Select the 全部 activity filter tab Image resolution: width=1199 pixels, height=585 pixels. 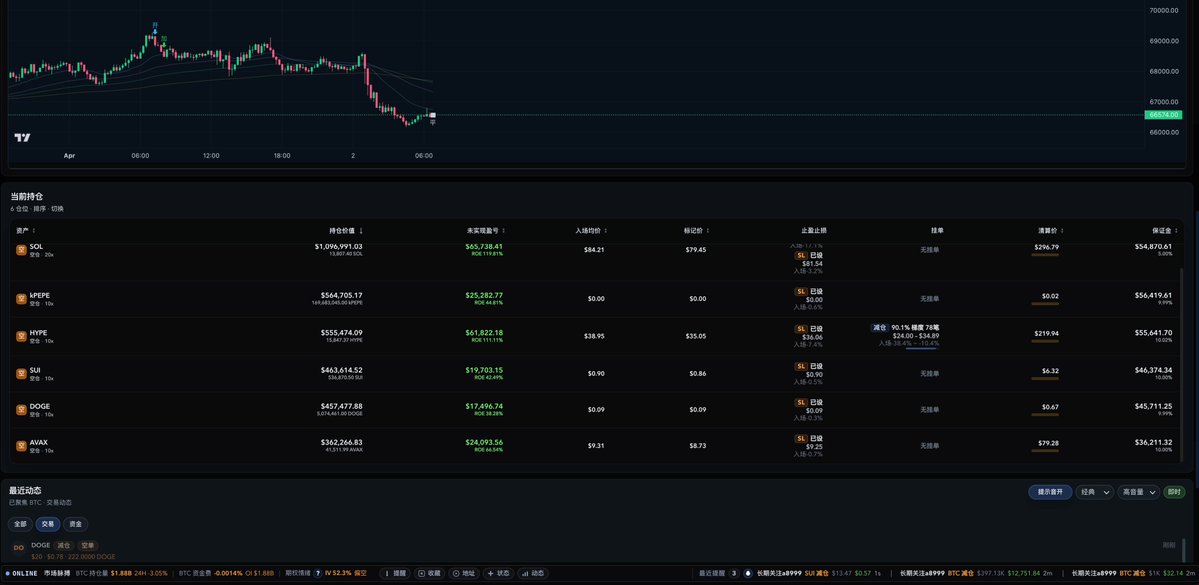click(x=20, y=525)
